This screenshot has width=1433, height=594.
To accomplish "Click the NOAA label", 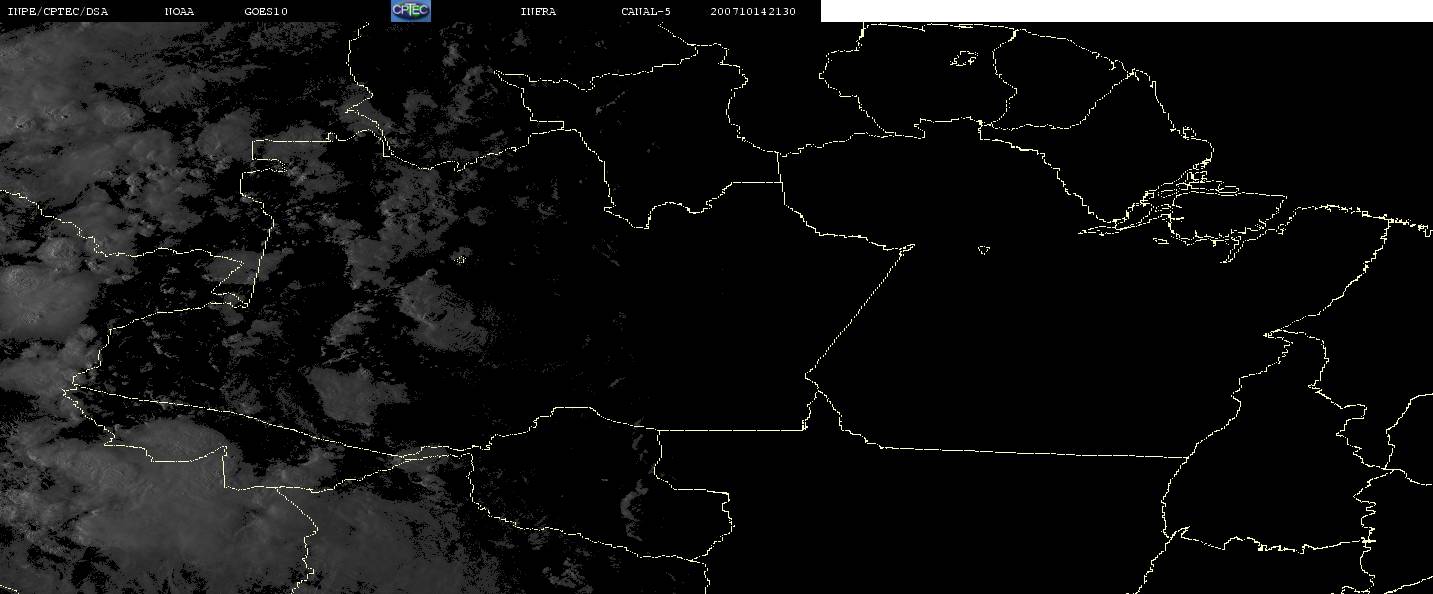I will point(179,12).
